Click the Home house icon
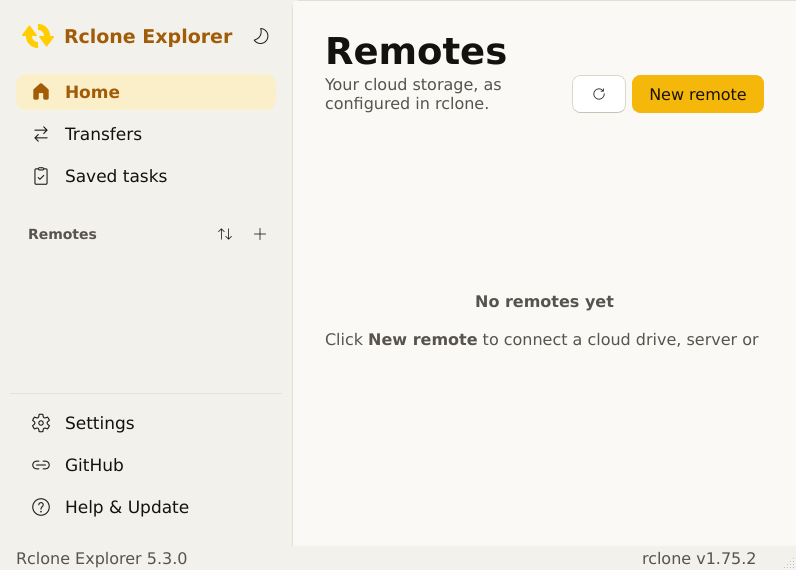This screenshot has width=796, height=570. [x=41, y=92]
